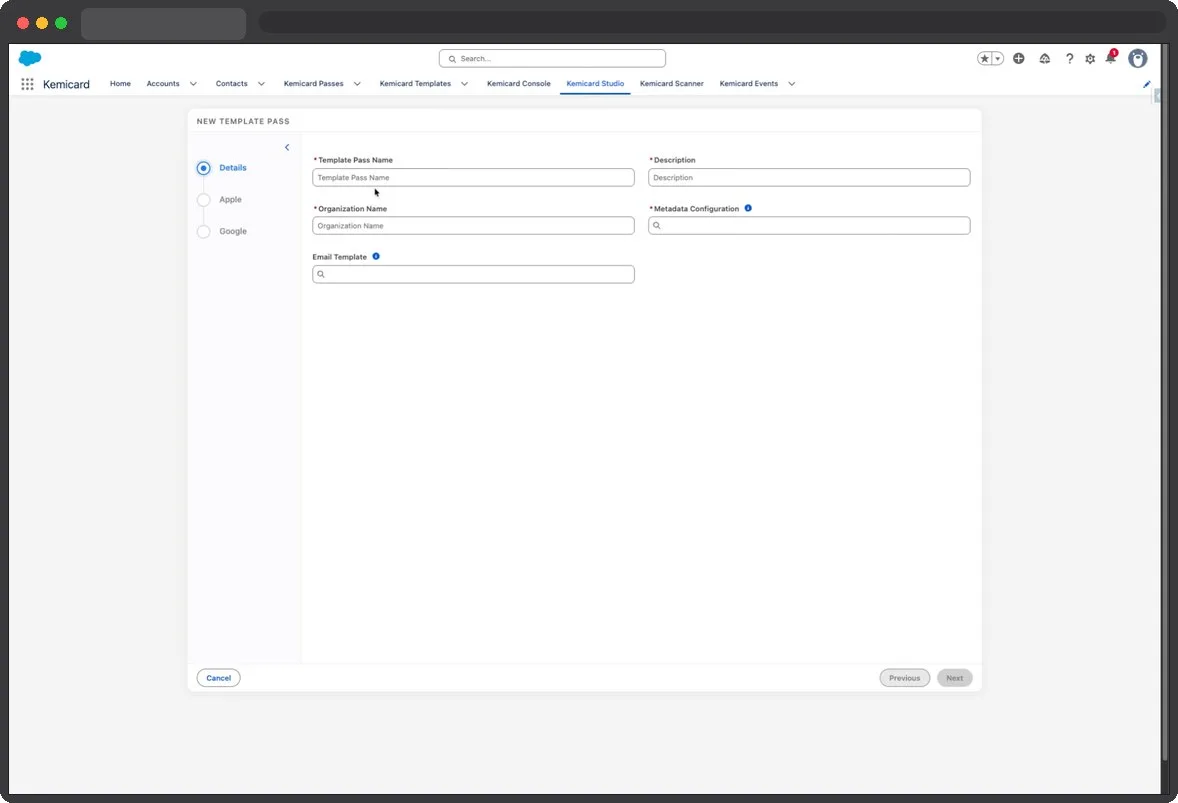The width and height of the screenshot is (1178, 803).
Task: Select the Google step radio
Action: pos(204,231)
